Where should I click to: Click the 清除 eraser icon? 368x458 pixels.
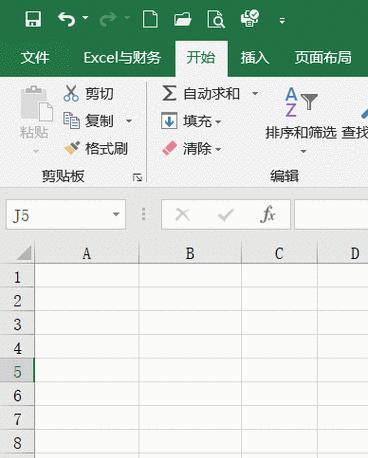coord(170,148)
